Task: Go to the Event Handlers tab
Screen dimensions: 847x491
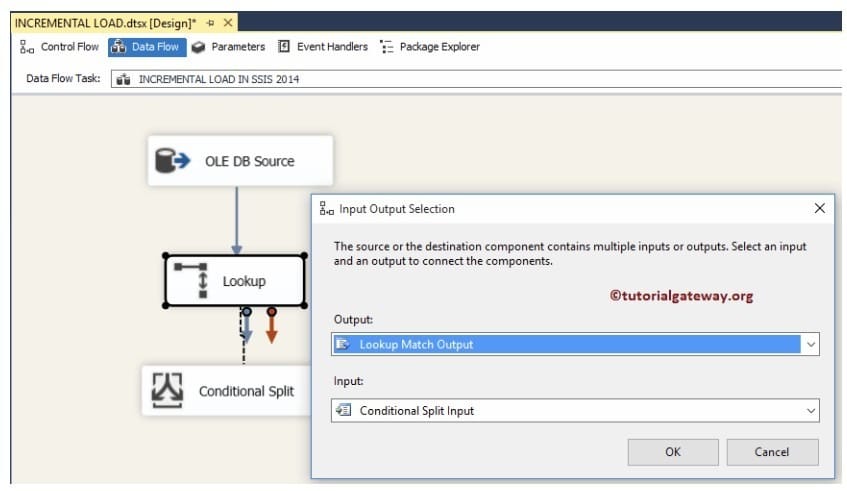Action: click(x=323, y=47)
